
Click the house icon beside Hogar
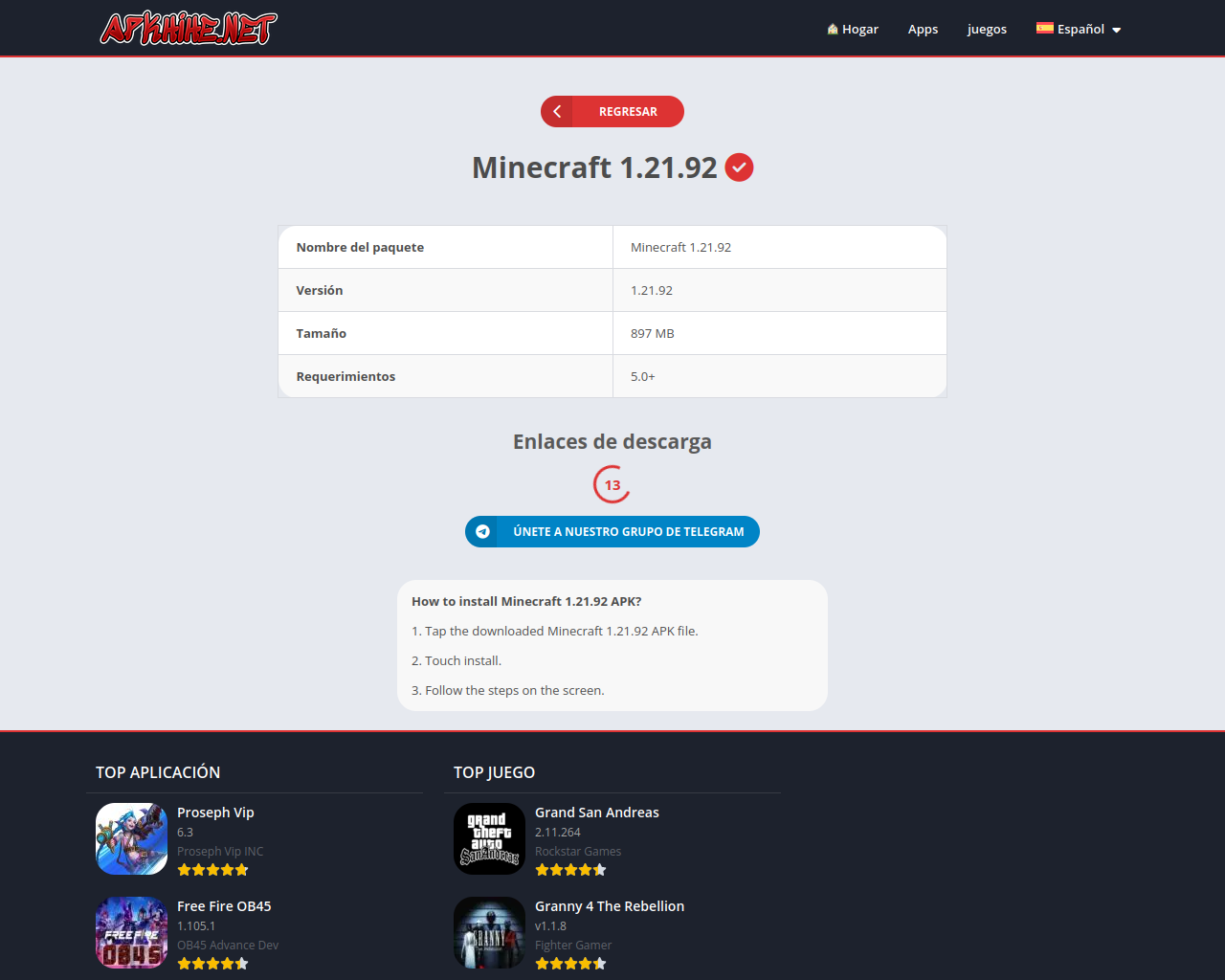point(833,29)
